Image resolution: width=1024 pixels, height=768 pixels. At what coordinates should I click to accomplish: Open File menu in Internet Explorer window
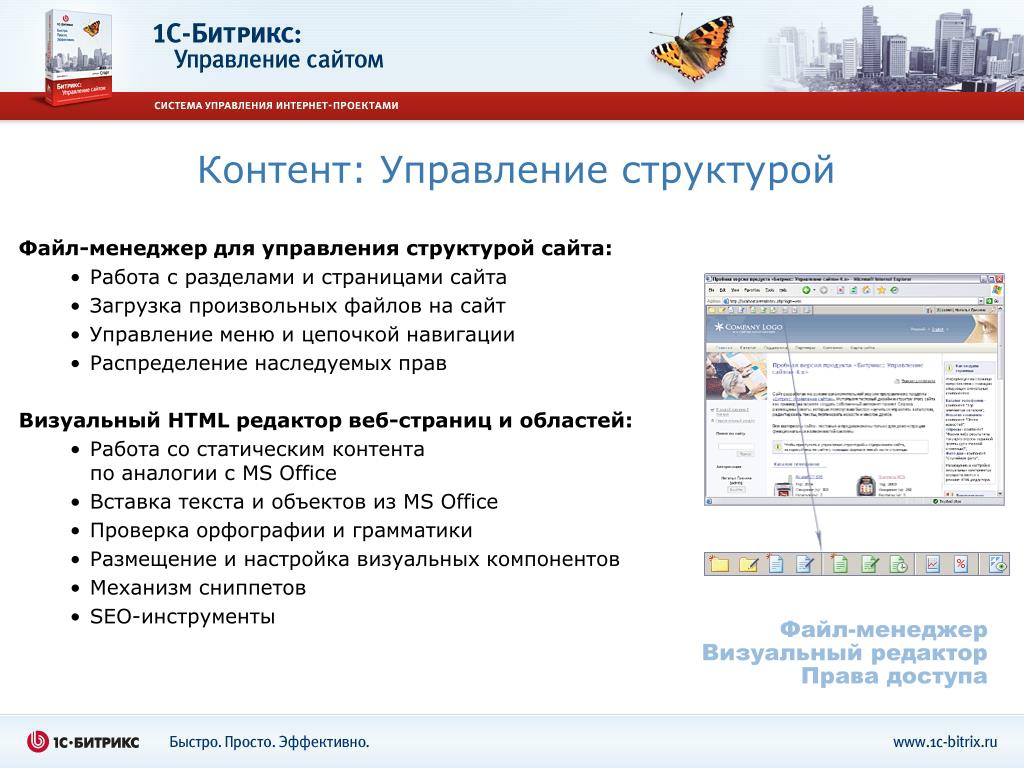point(711,290)
